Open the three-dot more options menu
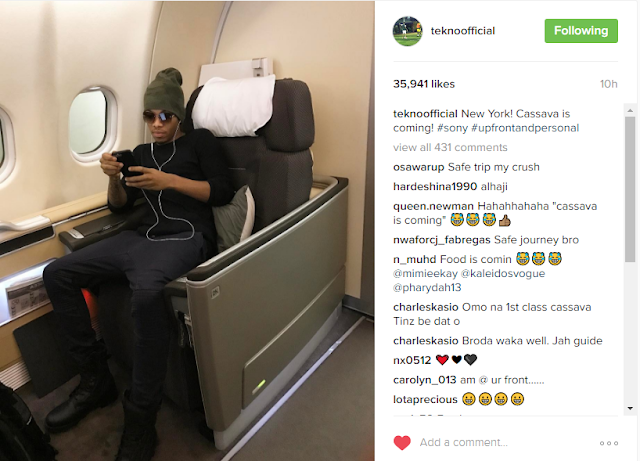 pyautogui.click(x=609, y=443)
